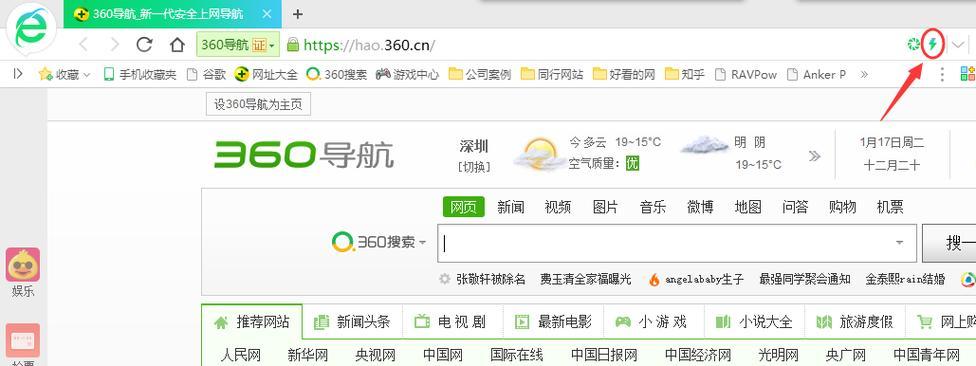Click 切换 to change city

tap(474, 166)
